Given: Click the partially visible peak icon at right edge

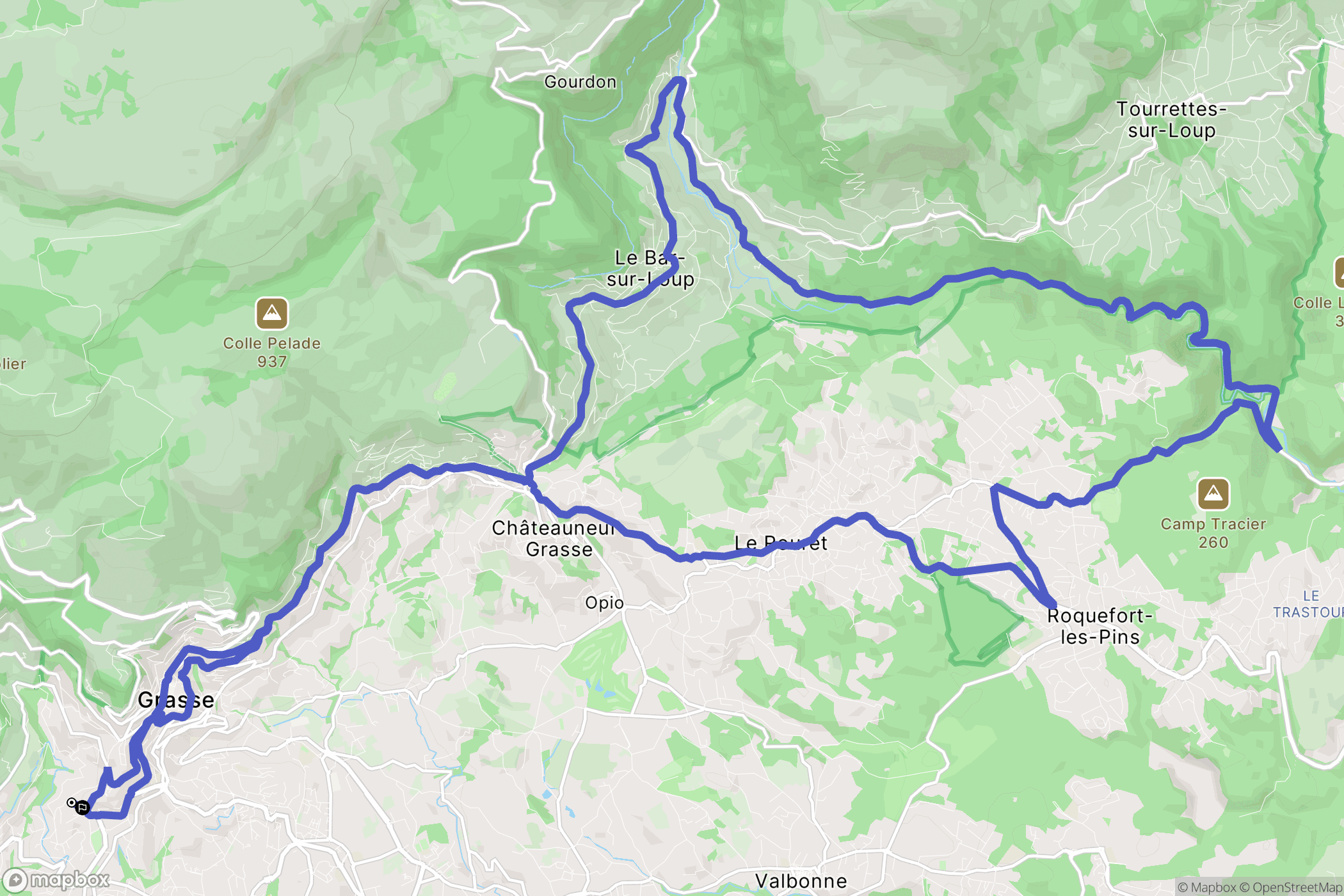Looking at the screenshot, I should [1339, 273].
